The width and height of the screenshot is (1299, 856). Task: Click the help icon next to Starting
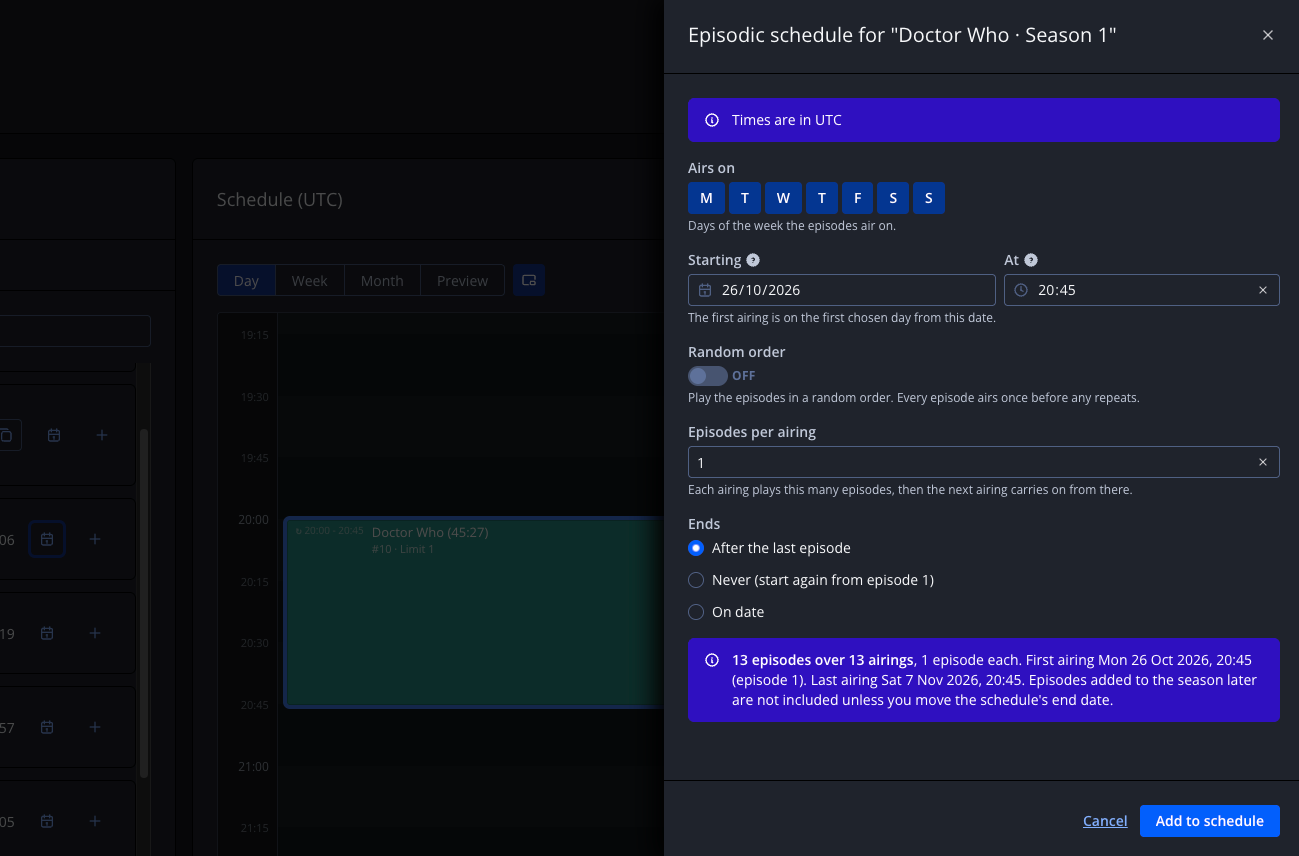tap(753, 260)
